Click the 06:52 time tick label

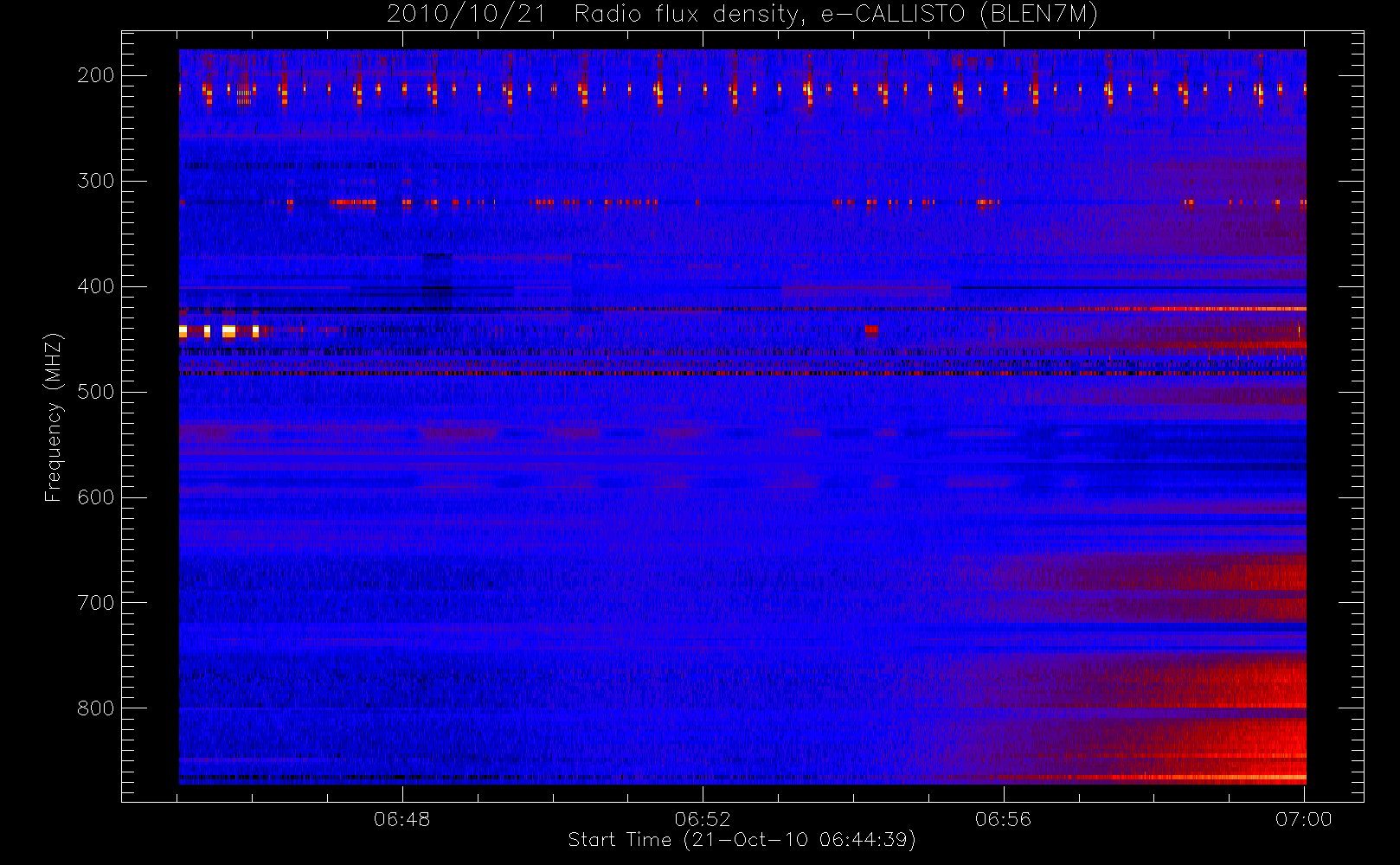[x=703, y=819]
